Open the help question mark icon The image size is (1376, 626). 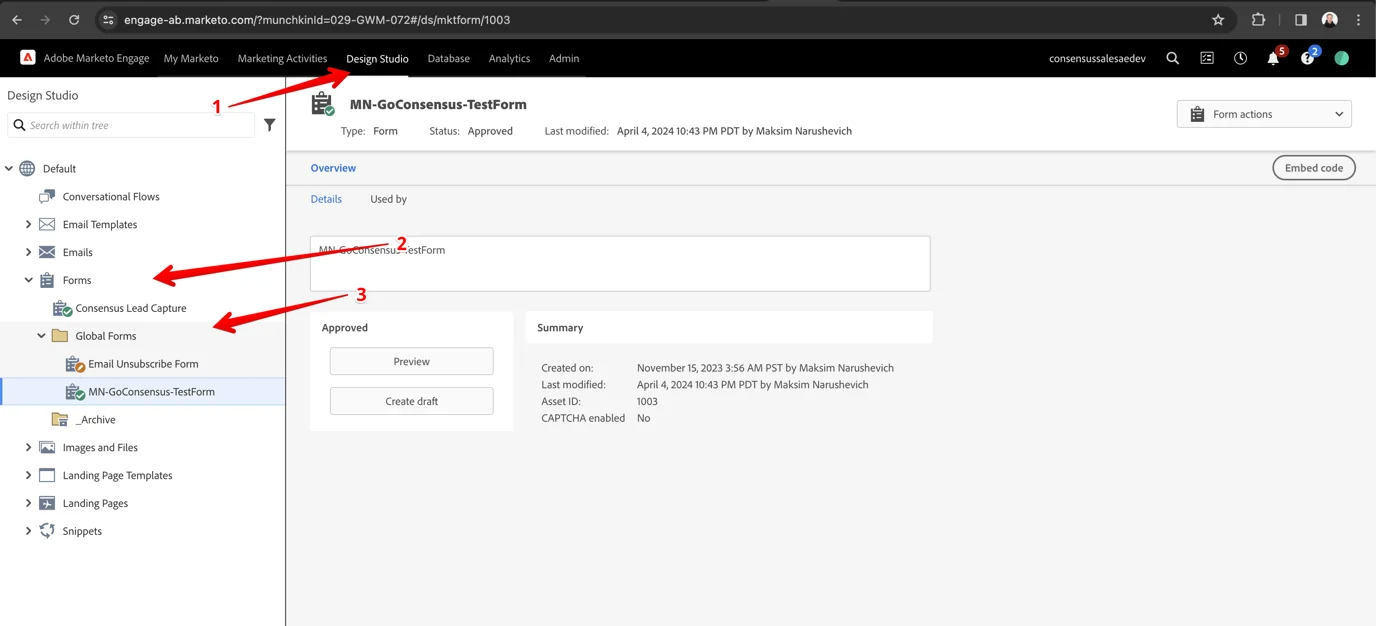[x=1307, y=59]
